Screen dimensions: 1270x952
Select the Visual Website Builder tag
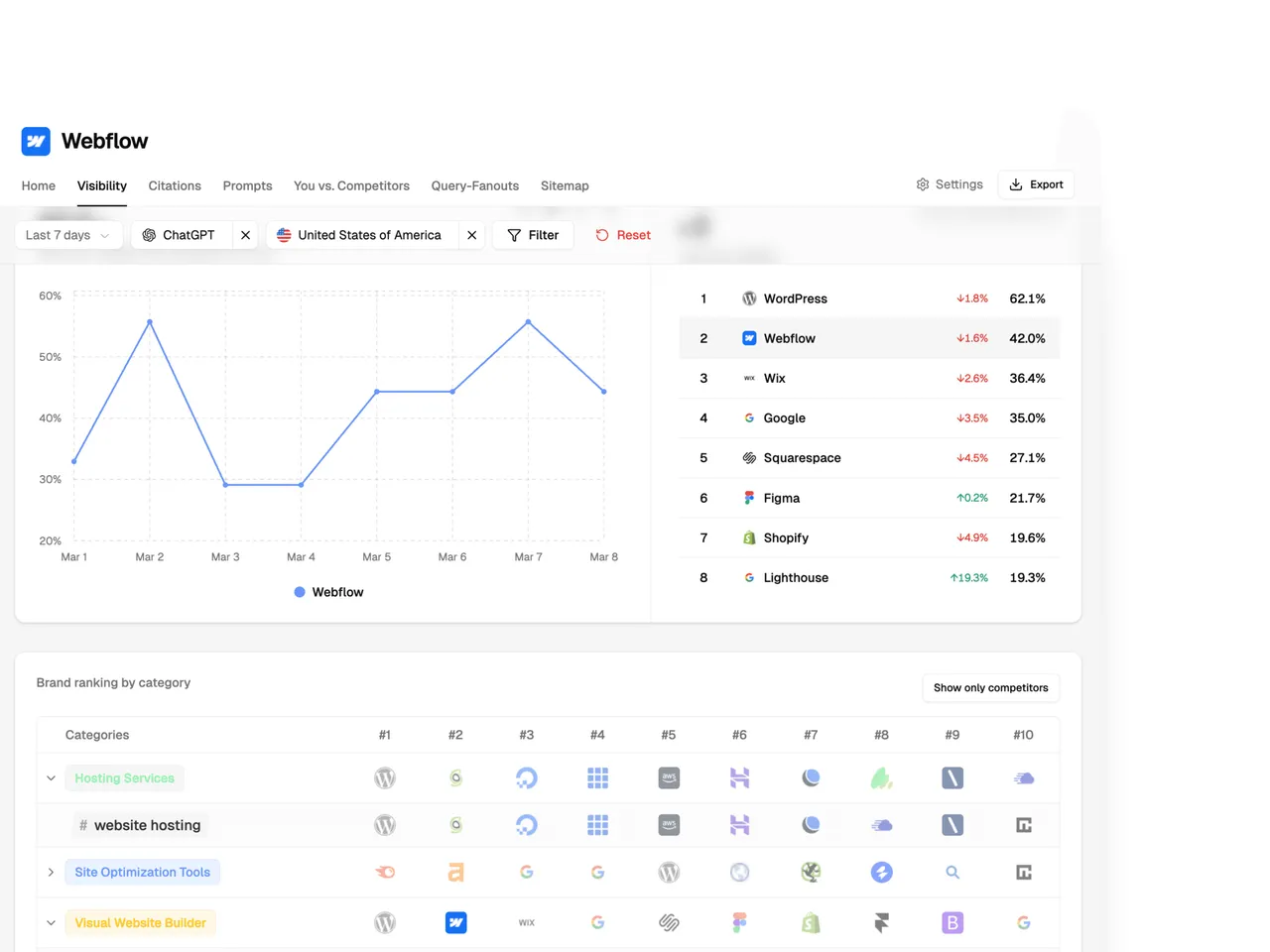(x=141, y=922)
